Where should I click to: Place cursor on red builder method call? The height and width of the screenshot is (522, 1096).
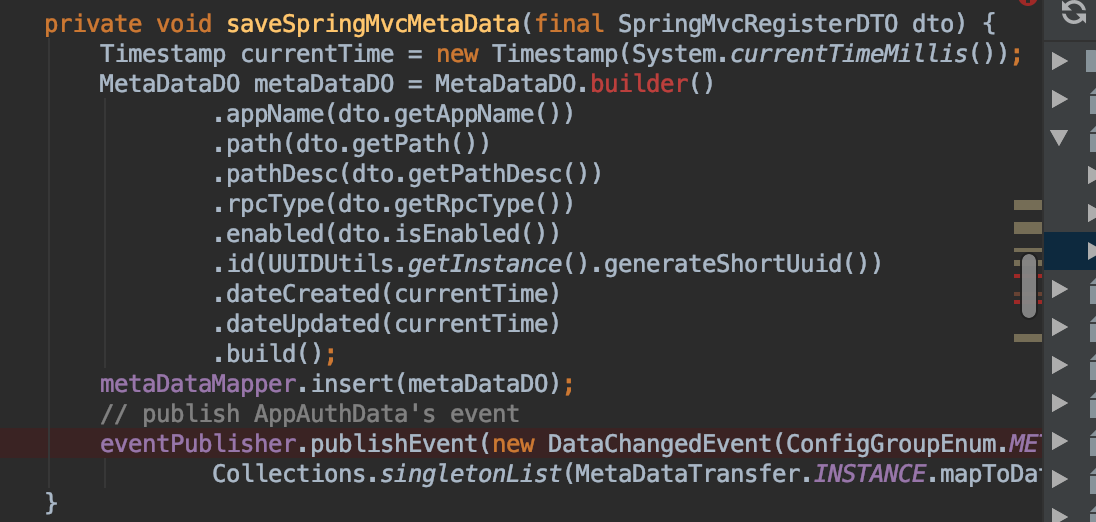tap(639, 84)
